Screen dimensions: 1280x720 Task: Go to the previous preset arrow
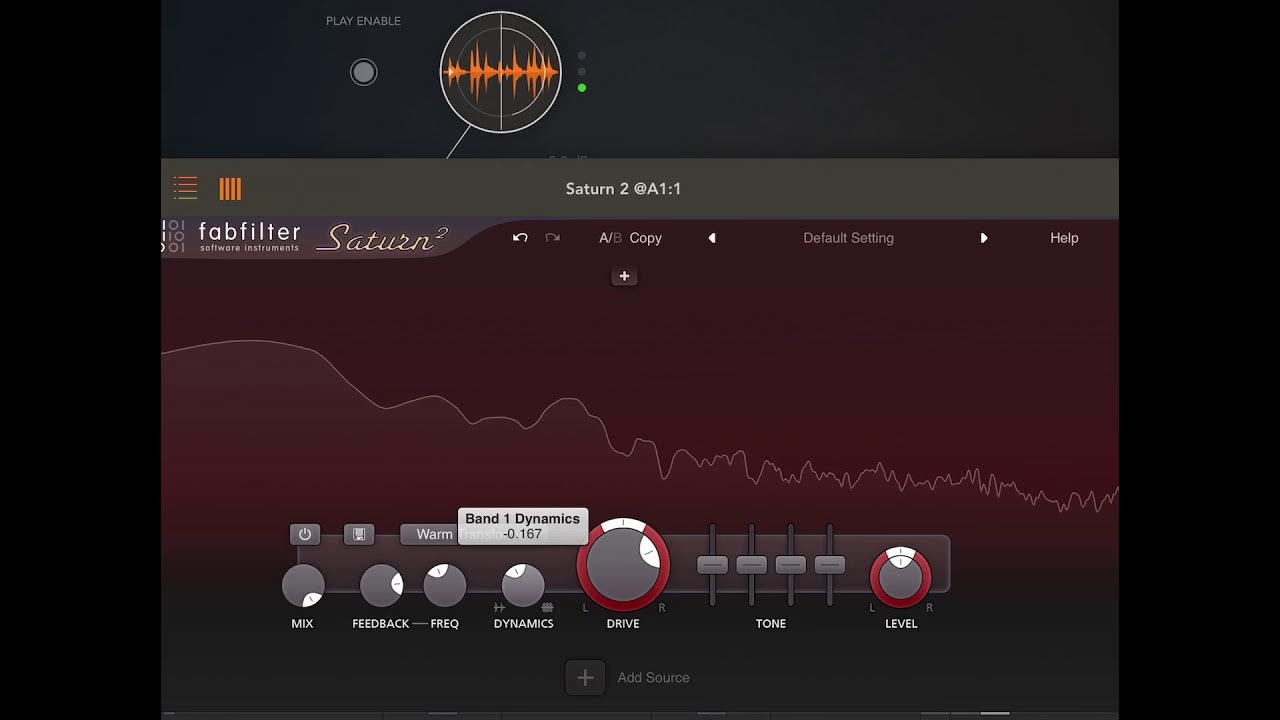click(712, 238)
